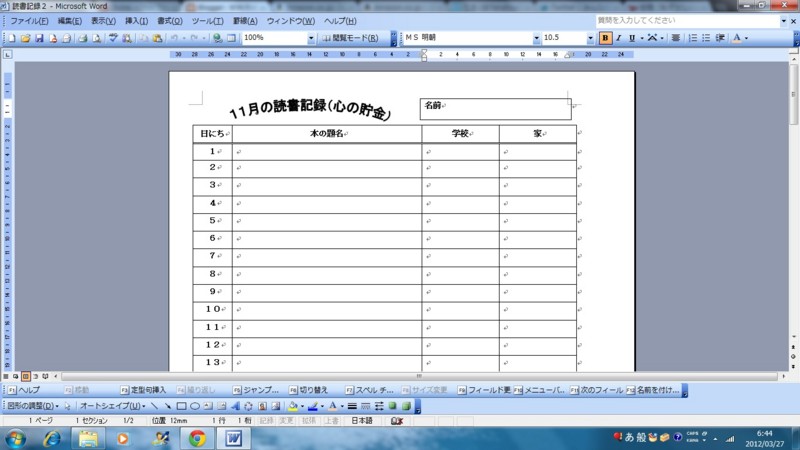The height and width of the screenshot is (450, 800).
Task: Click the Print icon in standard toolbar
Action: 83,38
